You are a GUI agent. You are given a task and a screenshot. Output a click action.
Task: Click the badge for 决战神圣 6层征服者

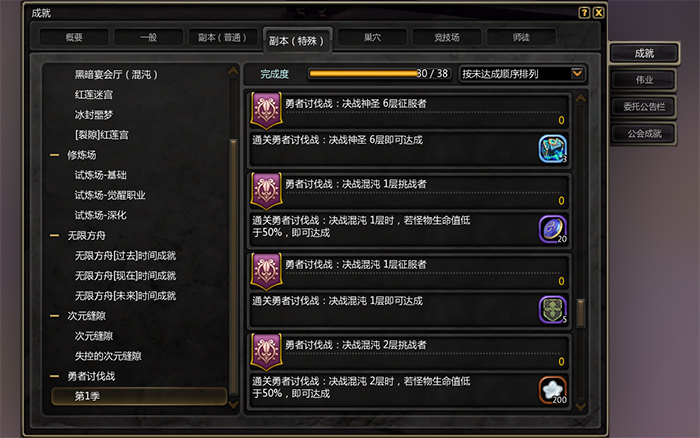[x=267, y=110]
